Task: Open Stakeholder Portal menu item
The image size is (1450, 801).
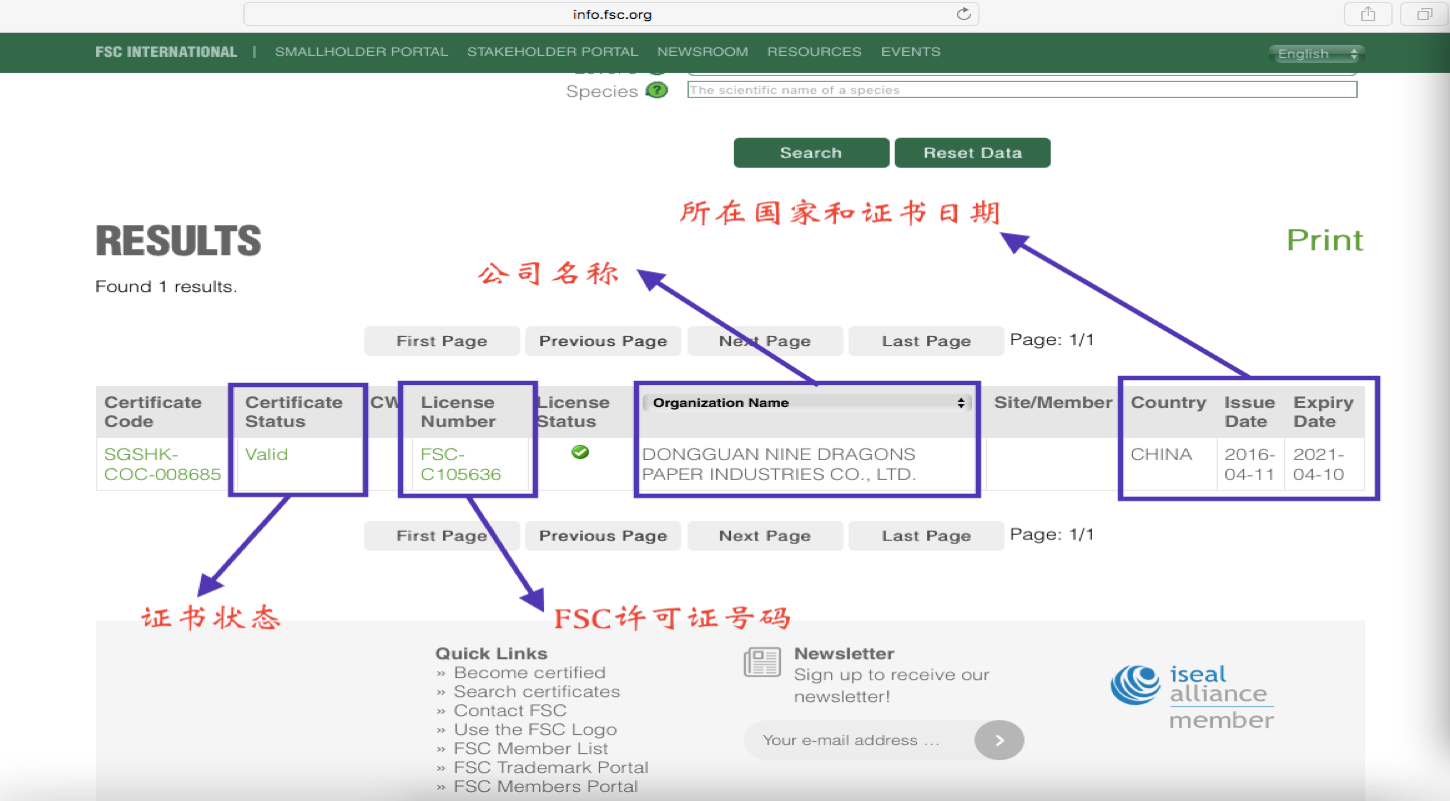Action: 552,52
